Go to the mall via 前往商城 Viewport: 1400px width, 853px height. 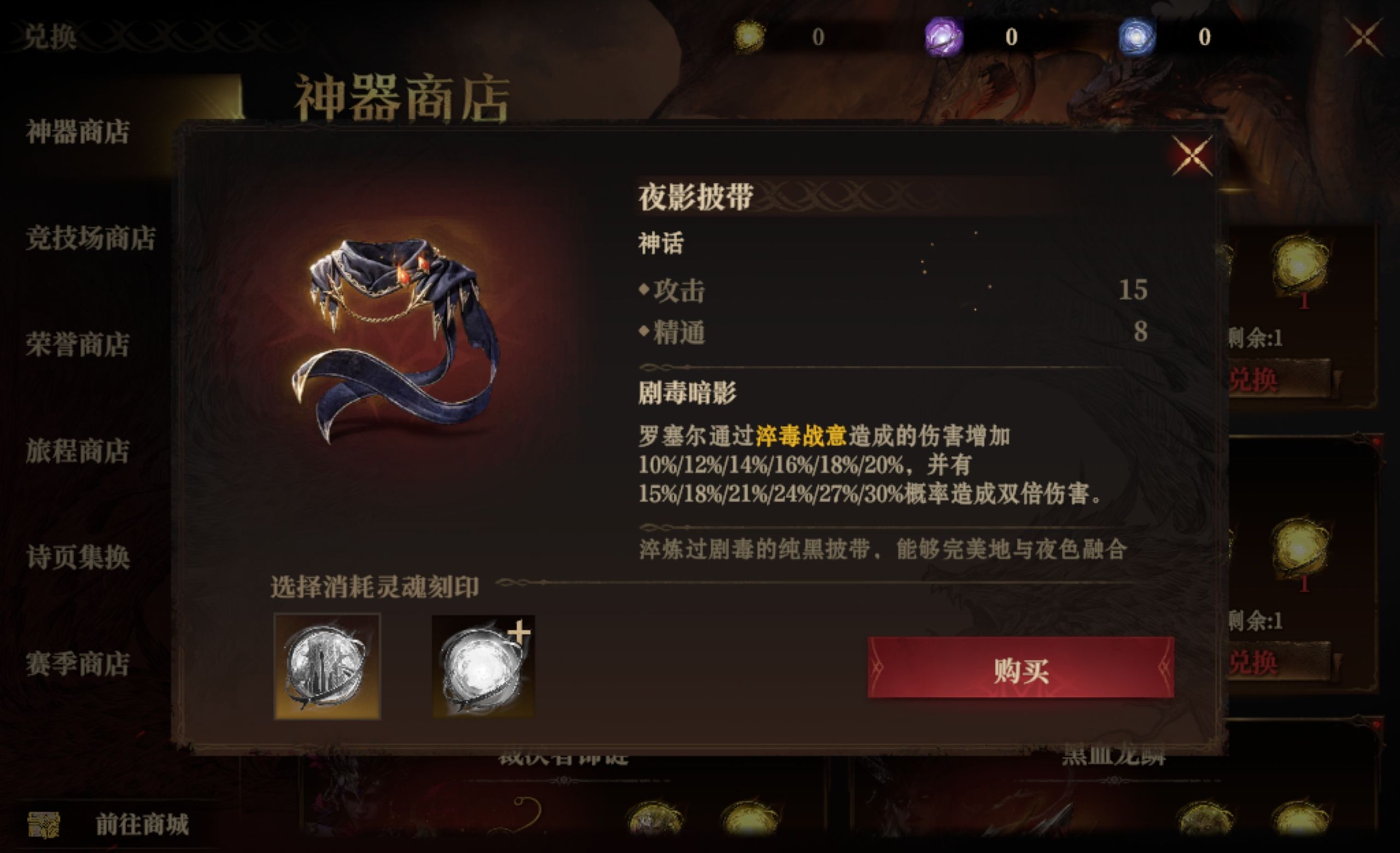(142, 824)
